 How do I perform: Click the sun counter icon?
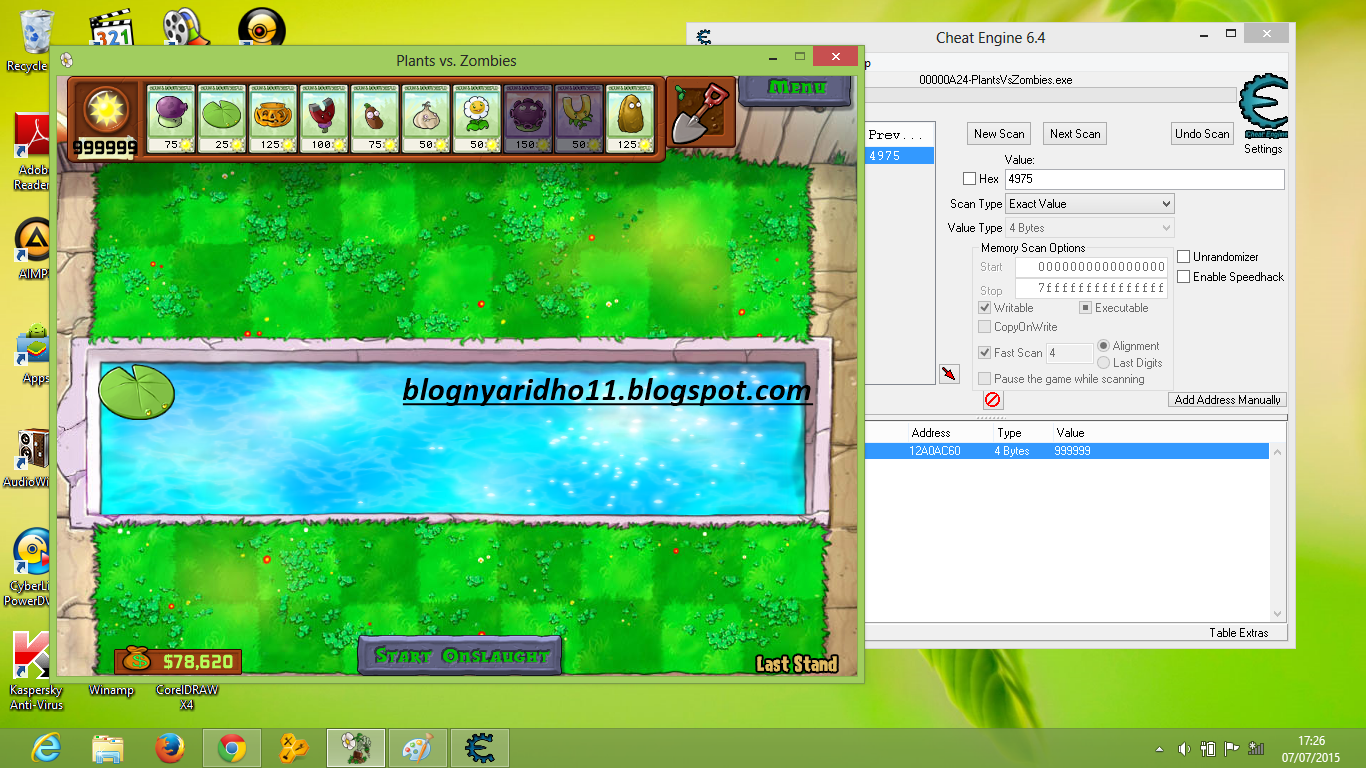coord(104,111)
